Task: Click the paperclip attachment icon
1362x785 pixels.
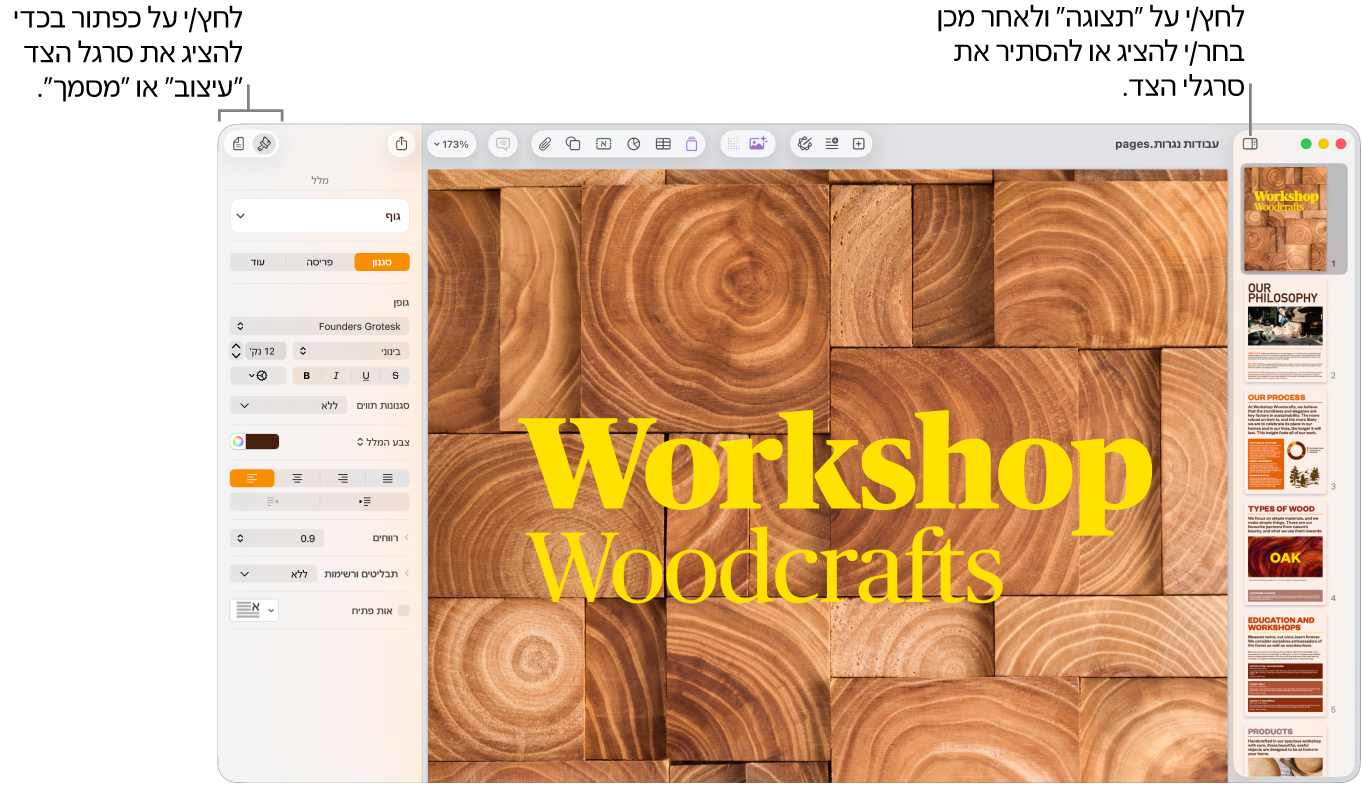Action: (x=545, y=144)
